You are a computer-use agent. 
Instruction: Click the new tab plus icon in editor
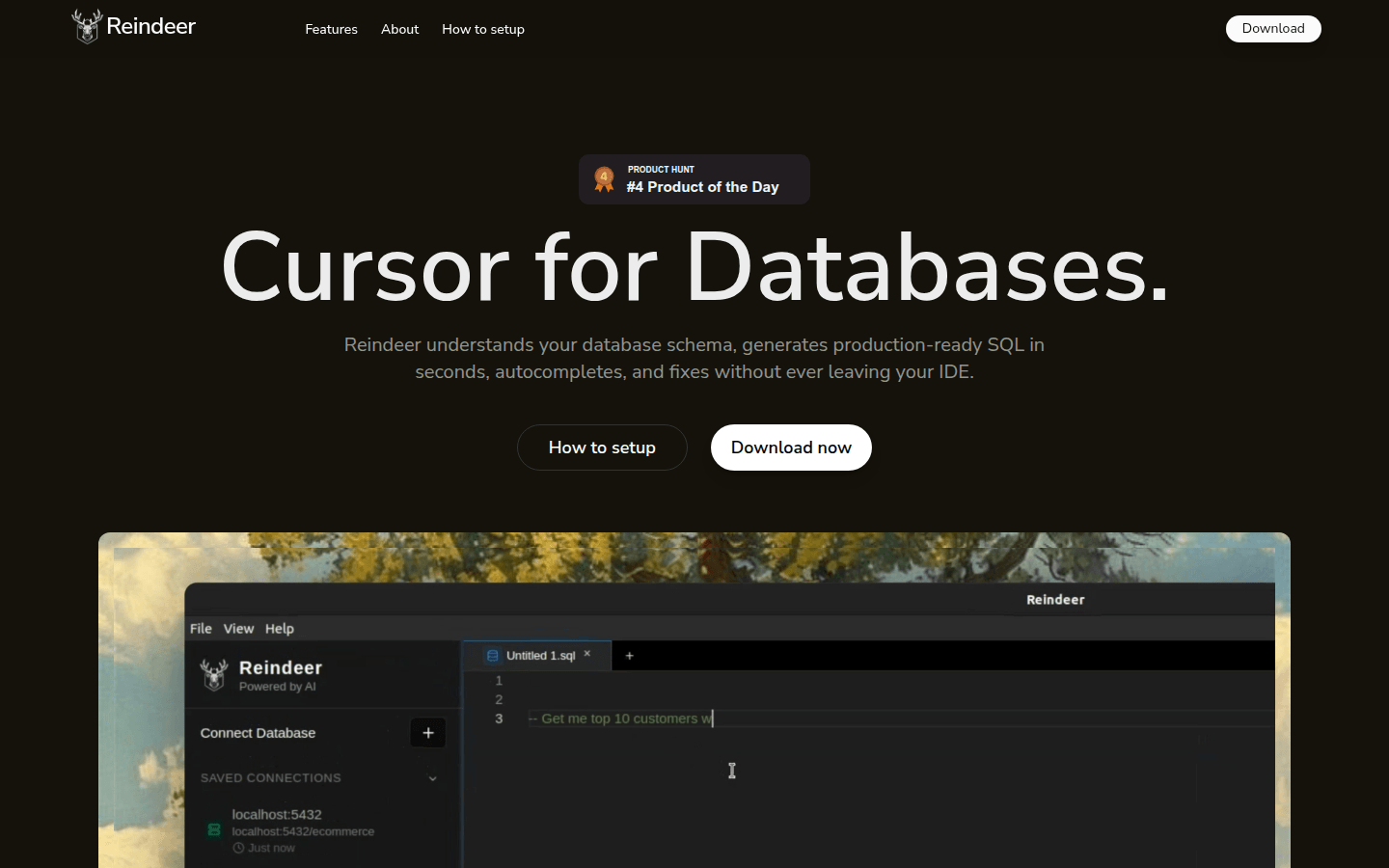pos(630,656)
